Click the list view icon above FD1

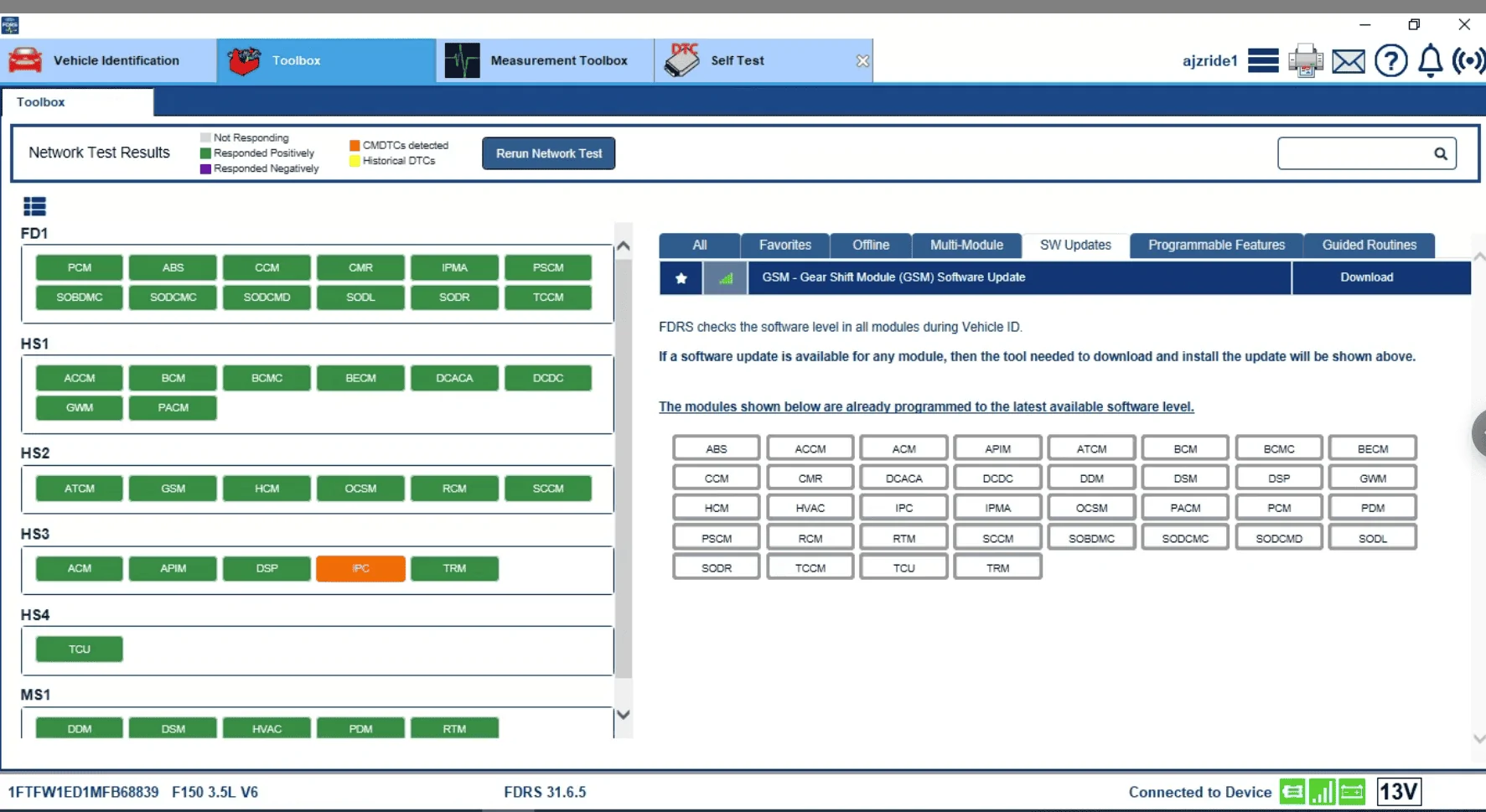tap(34, 206)
